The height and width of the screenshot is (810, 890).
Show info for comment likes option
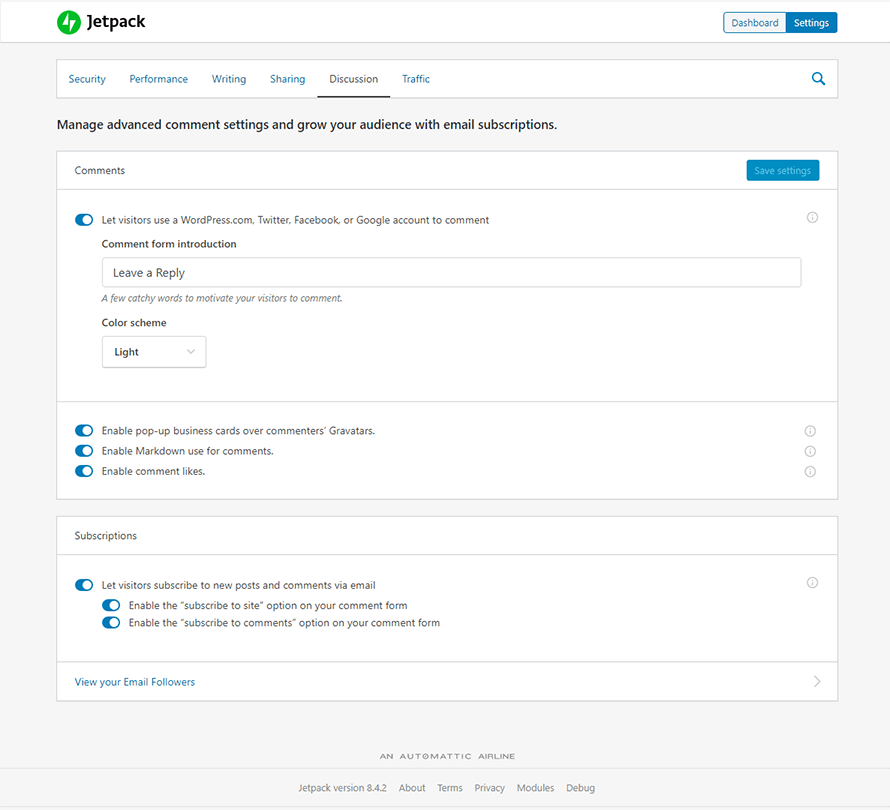coord(810,472)
